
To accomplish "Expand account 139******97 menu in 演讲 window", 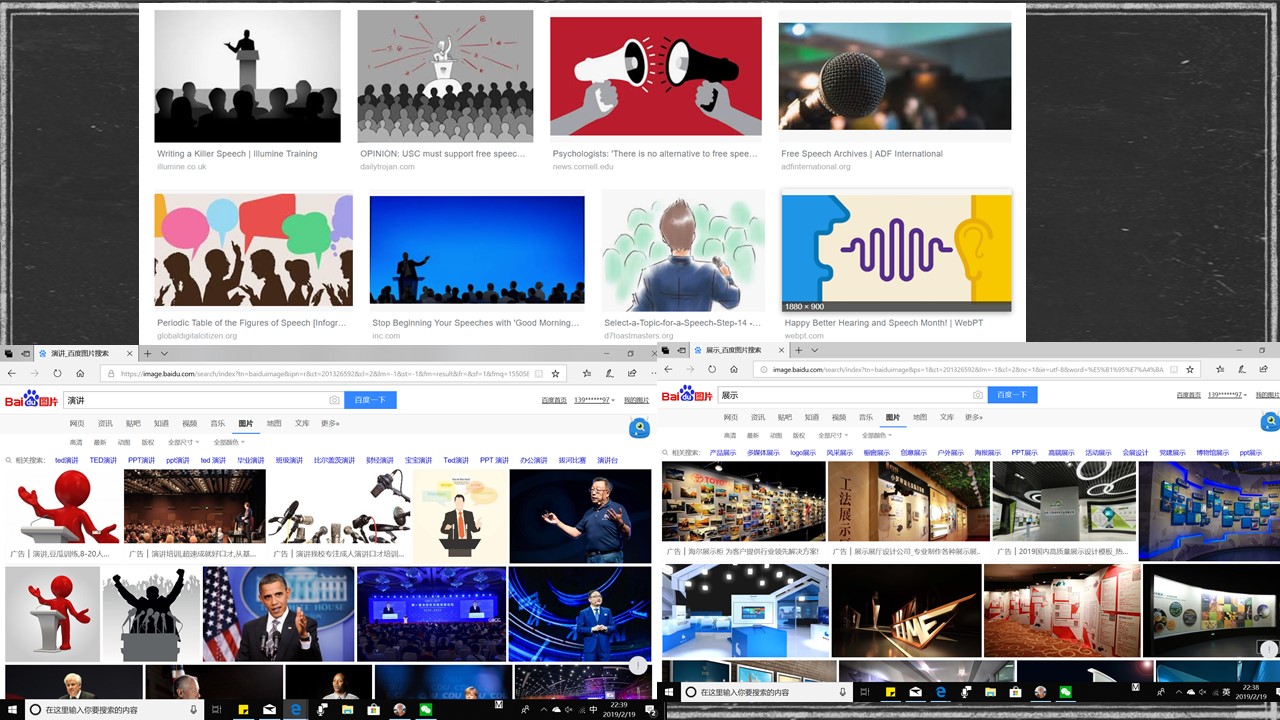I will coord(594,400).
